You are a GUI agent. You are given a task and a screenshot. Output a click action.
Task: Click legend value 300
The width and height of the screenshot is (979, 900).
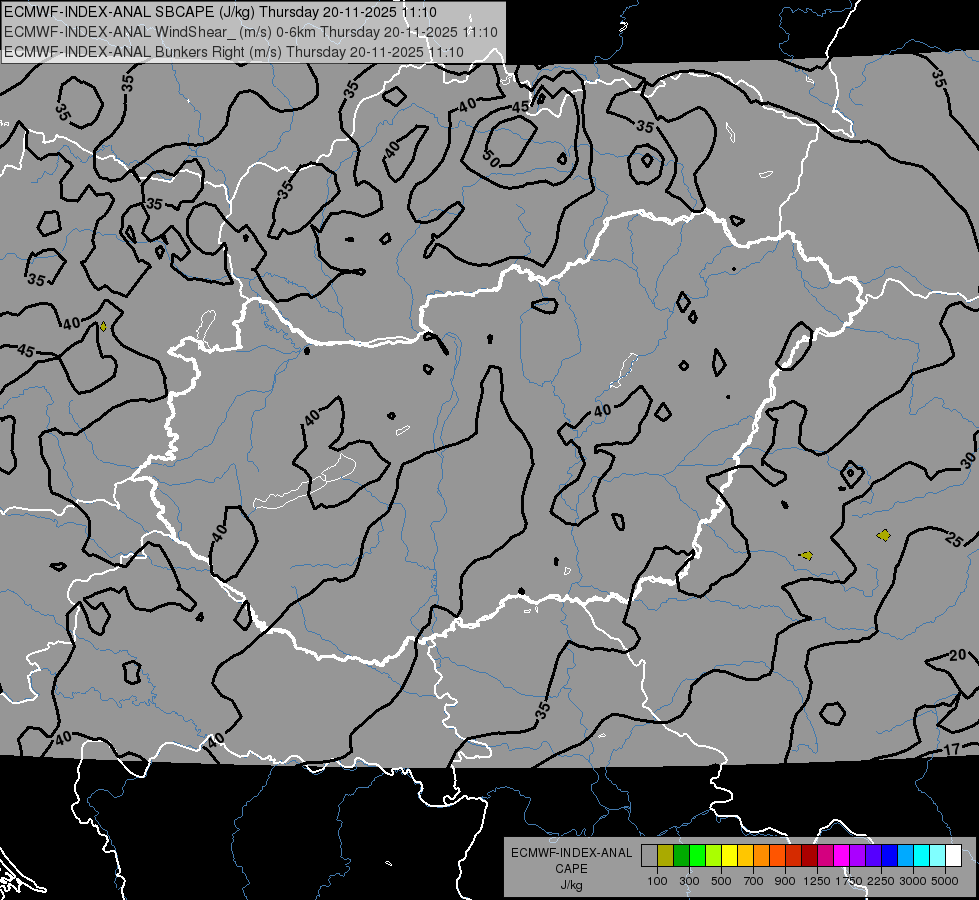coord(689,881)
